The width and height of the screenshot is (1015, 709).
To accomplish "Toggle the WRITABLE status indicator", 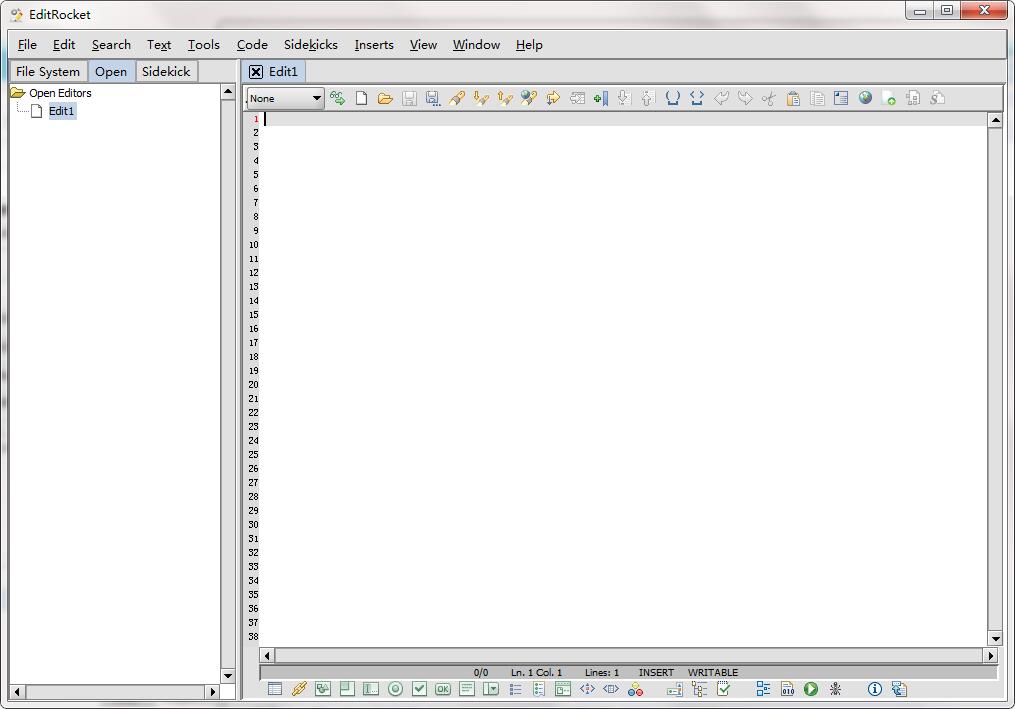I will pos(713,672).
